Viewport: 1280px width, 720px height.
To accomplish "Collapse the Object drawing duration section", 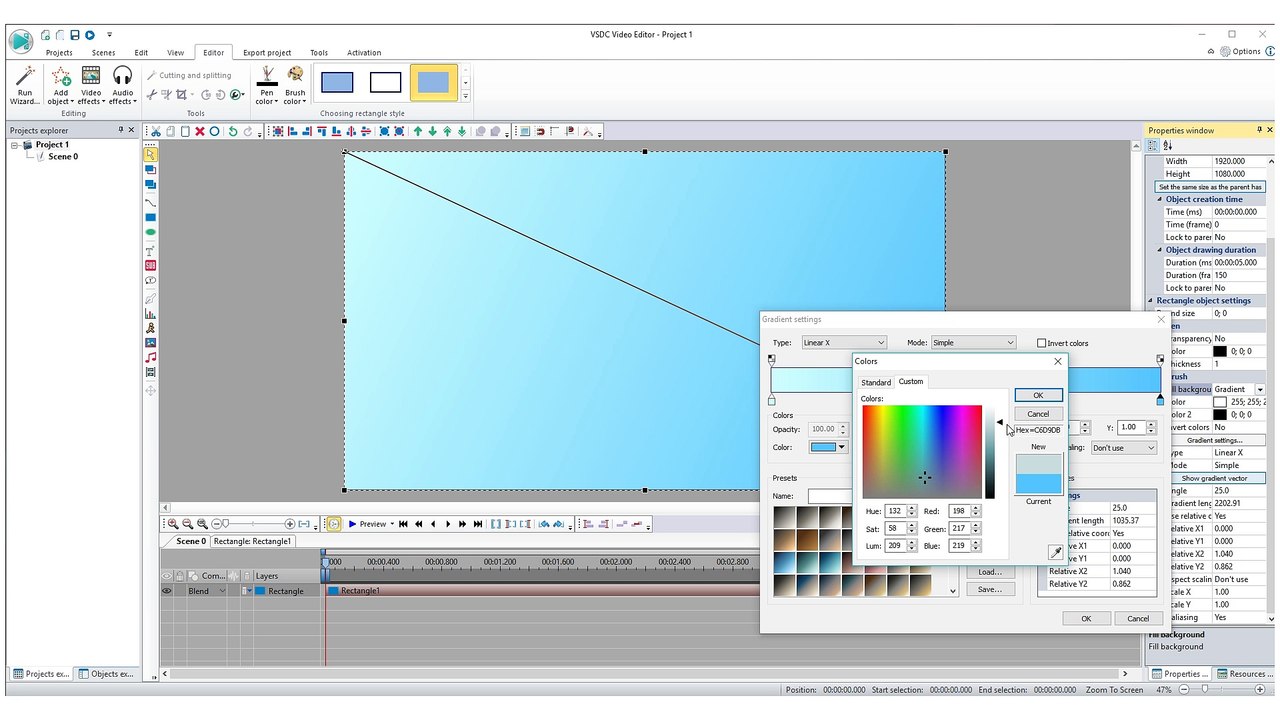I will pos(1160,250).
